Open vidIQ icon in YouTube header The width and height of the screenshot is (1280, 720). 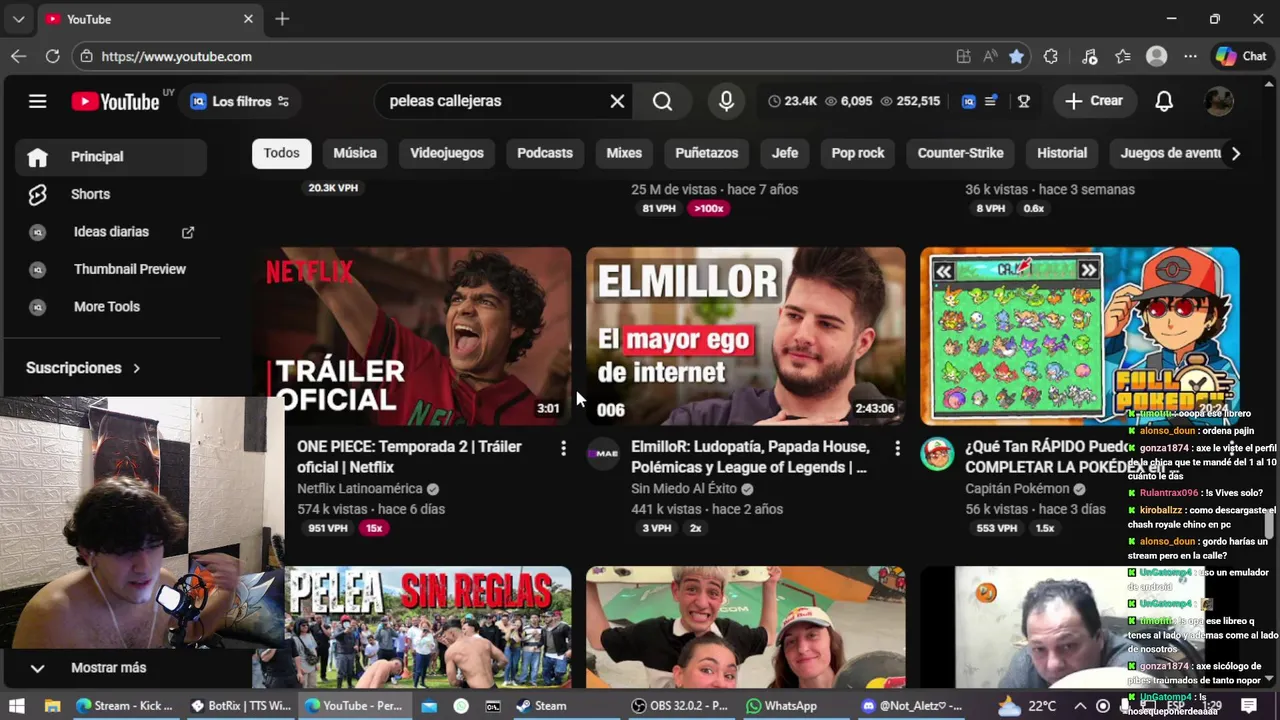tap(968, 101)
